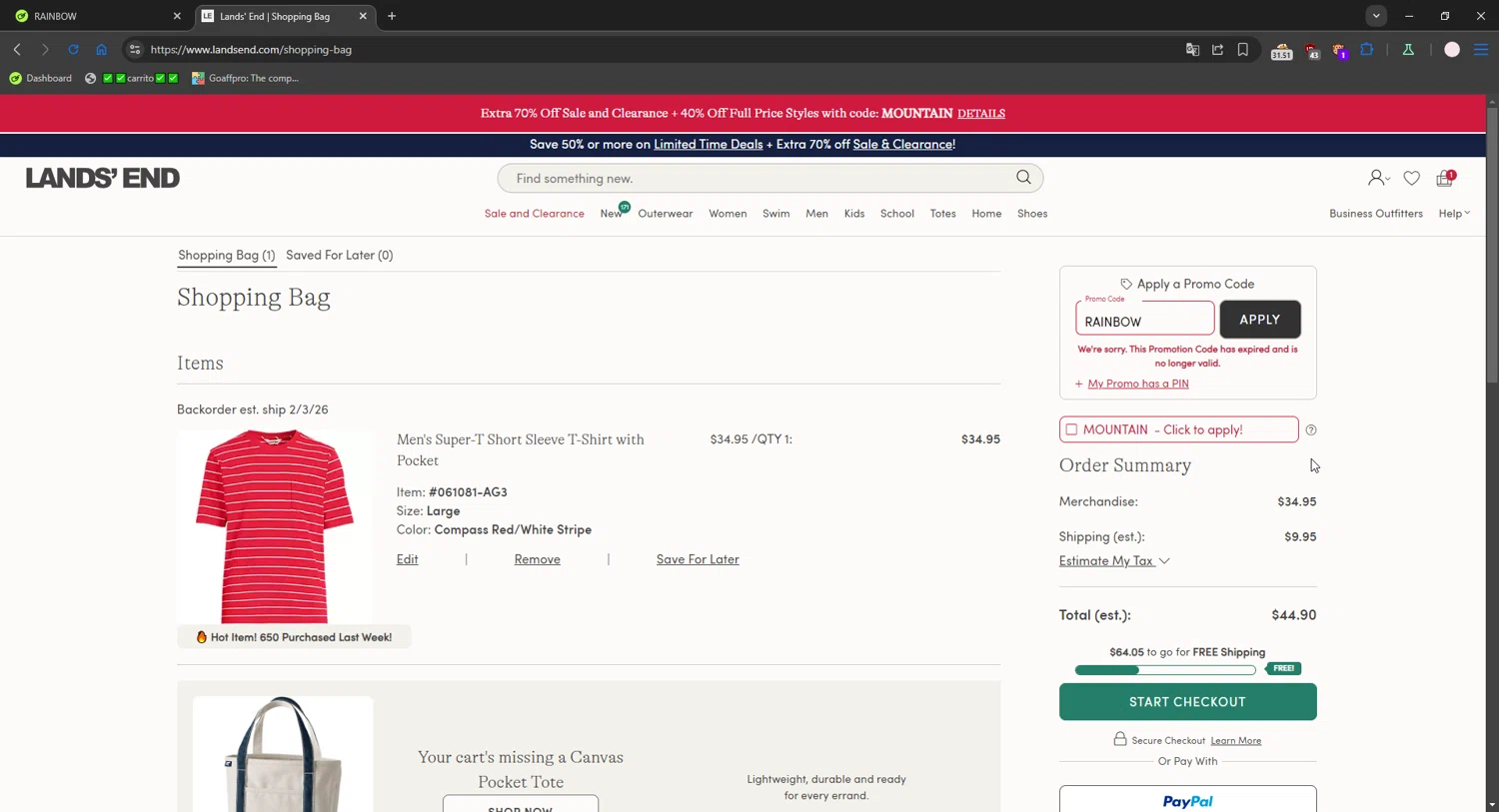Go back with the browser back arrow
Viewport: 1499px width, 812px height.
[x=17, y=49]
